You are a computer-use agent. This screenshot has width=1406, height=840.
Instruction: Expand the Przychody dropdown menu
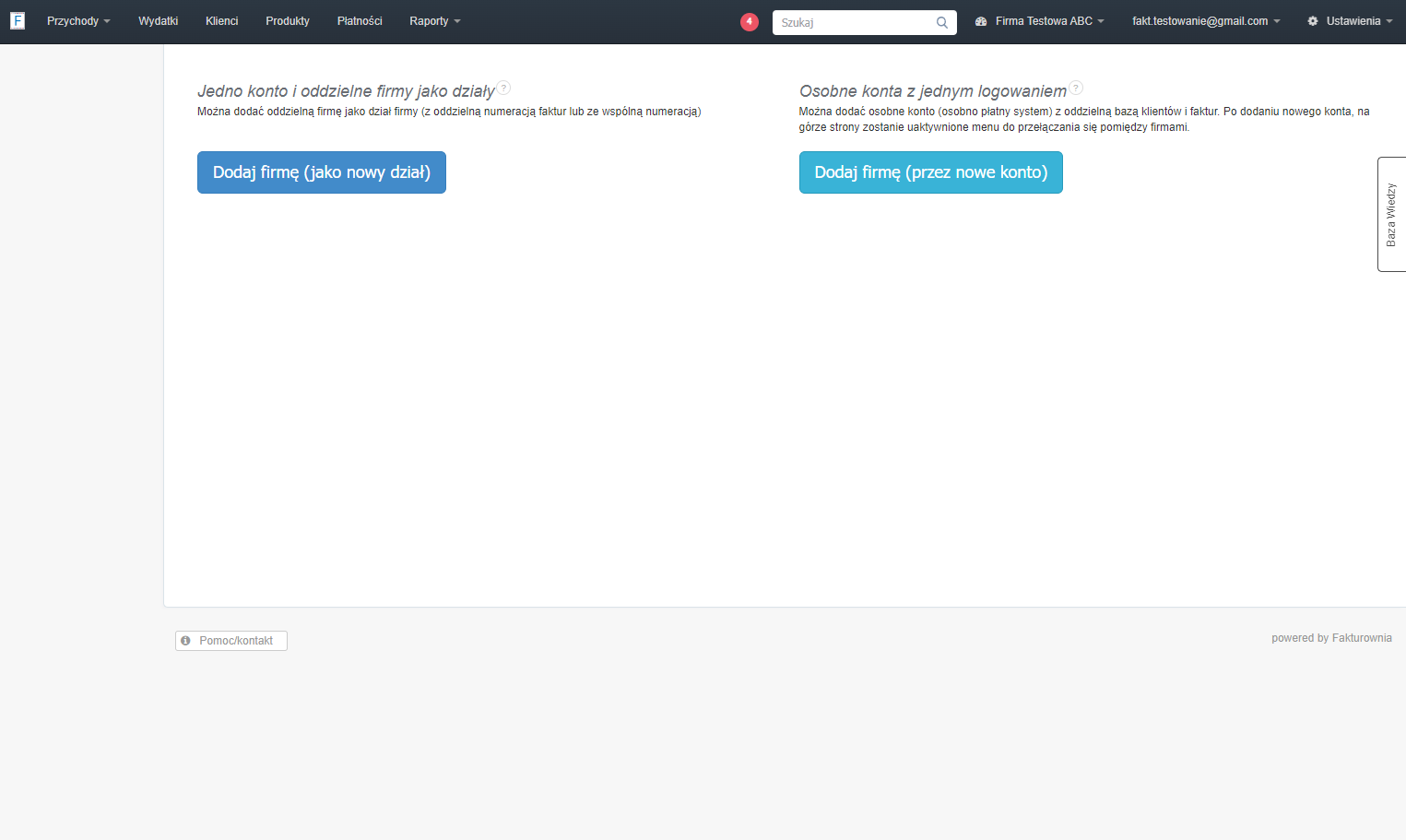(x=78, y=21)
